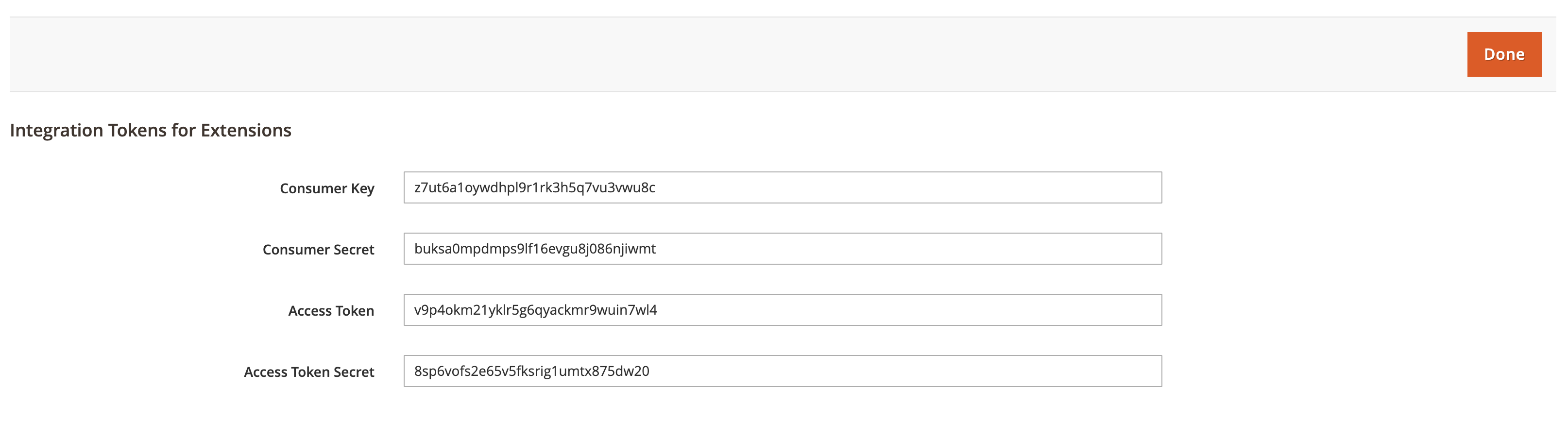This screenshot has width=1568, height=440.
Task: Click the Consumer Secret field label
Action: pos(318,250)
